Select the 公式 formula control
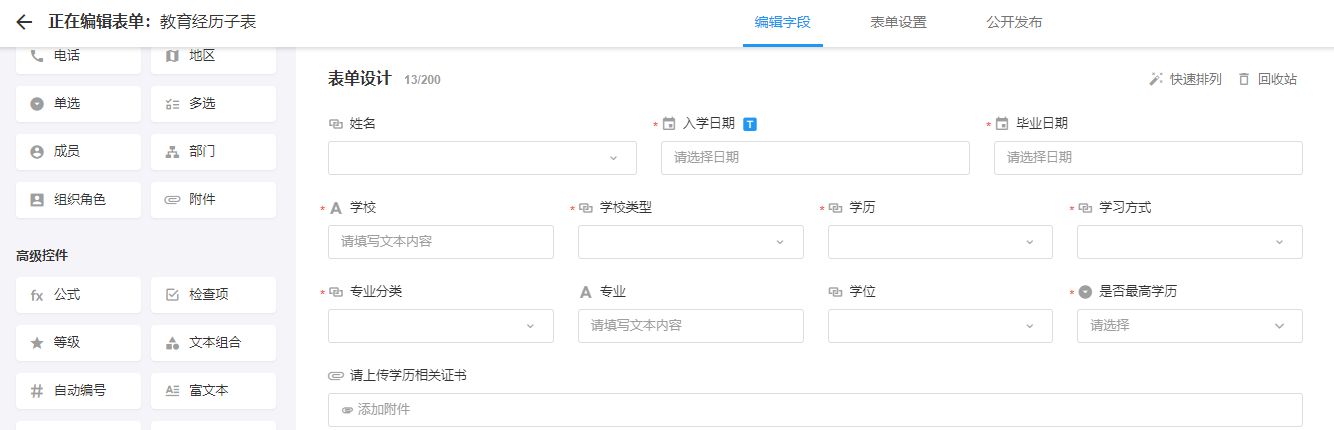The image size is (1334, 430). pos(78,295)
